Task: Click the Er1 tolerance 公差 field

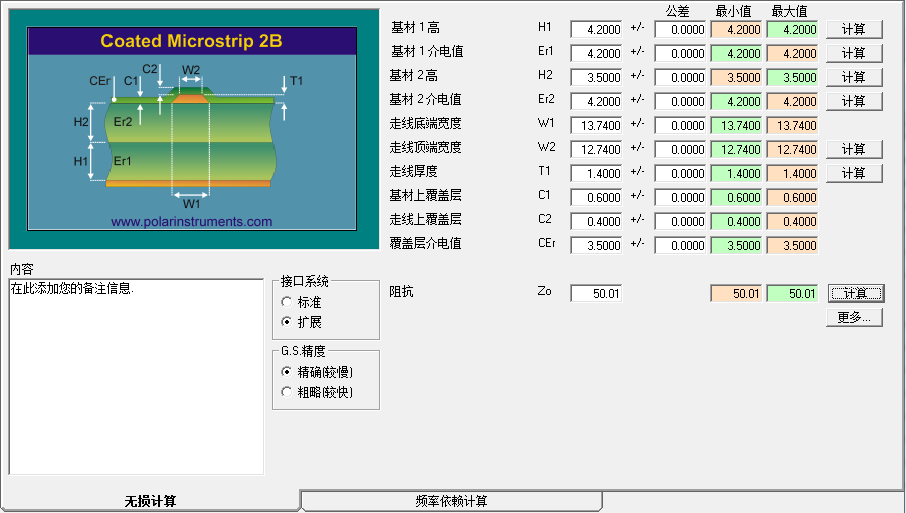Action: (680, 53)
